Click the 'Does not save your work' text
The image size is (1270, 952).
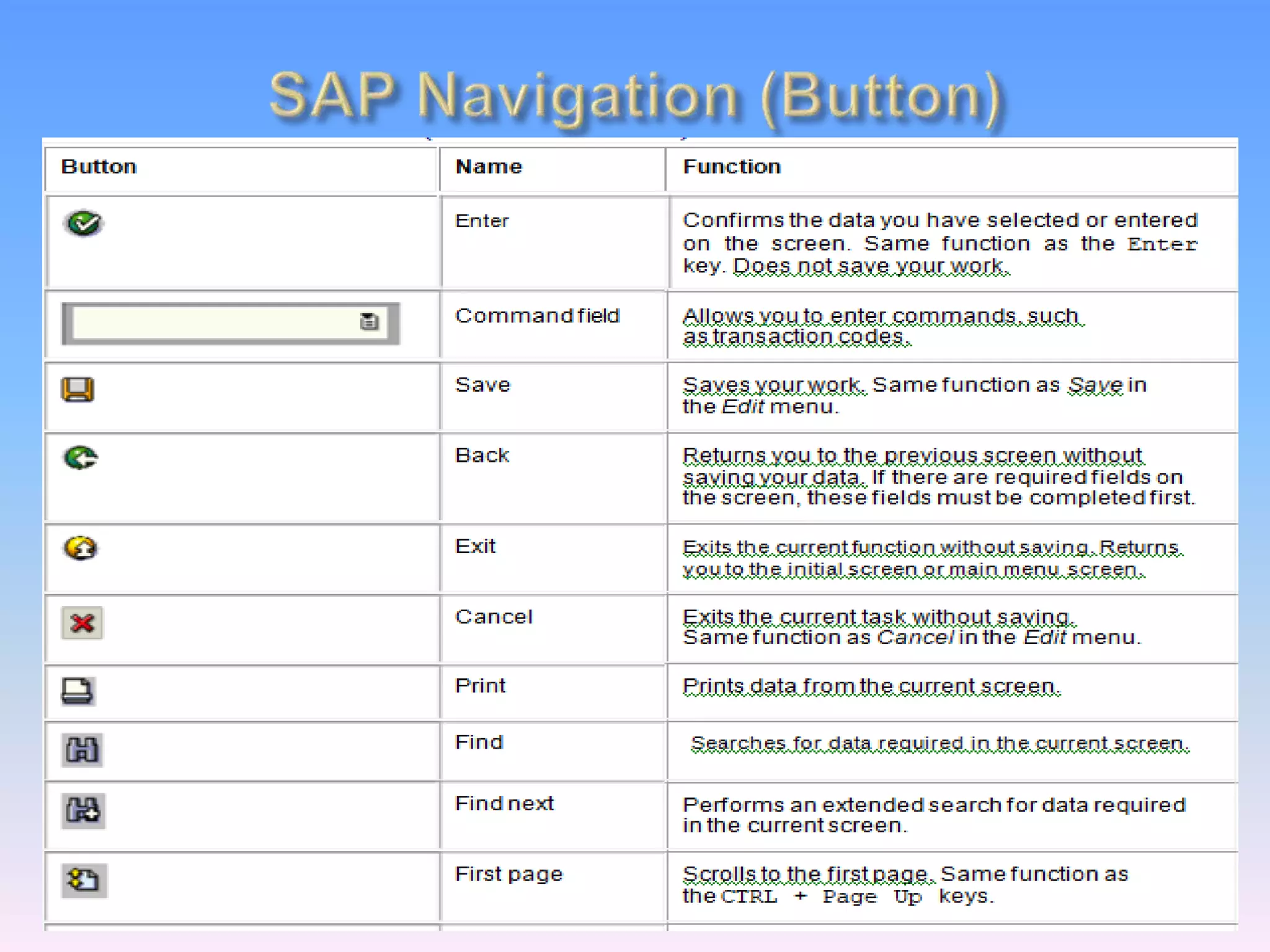(x=871, y=266)
